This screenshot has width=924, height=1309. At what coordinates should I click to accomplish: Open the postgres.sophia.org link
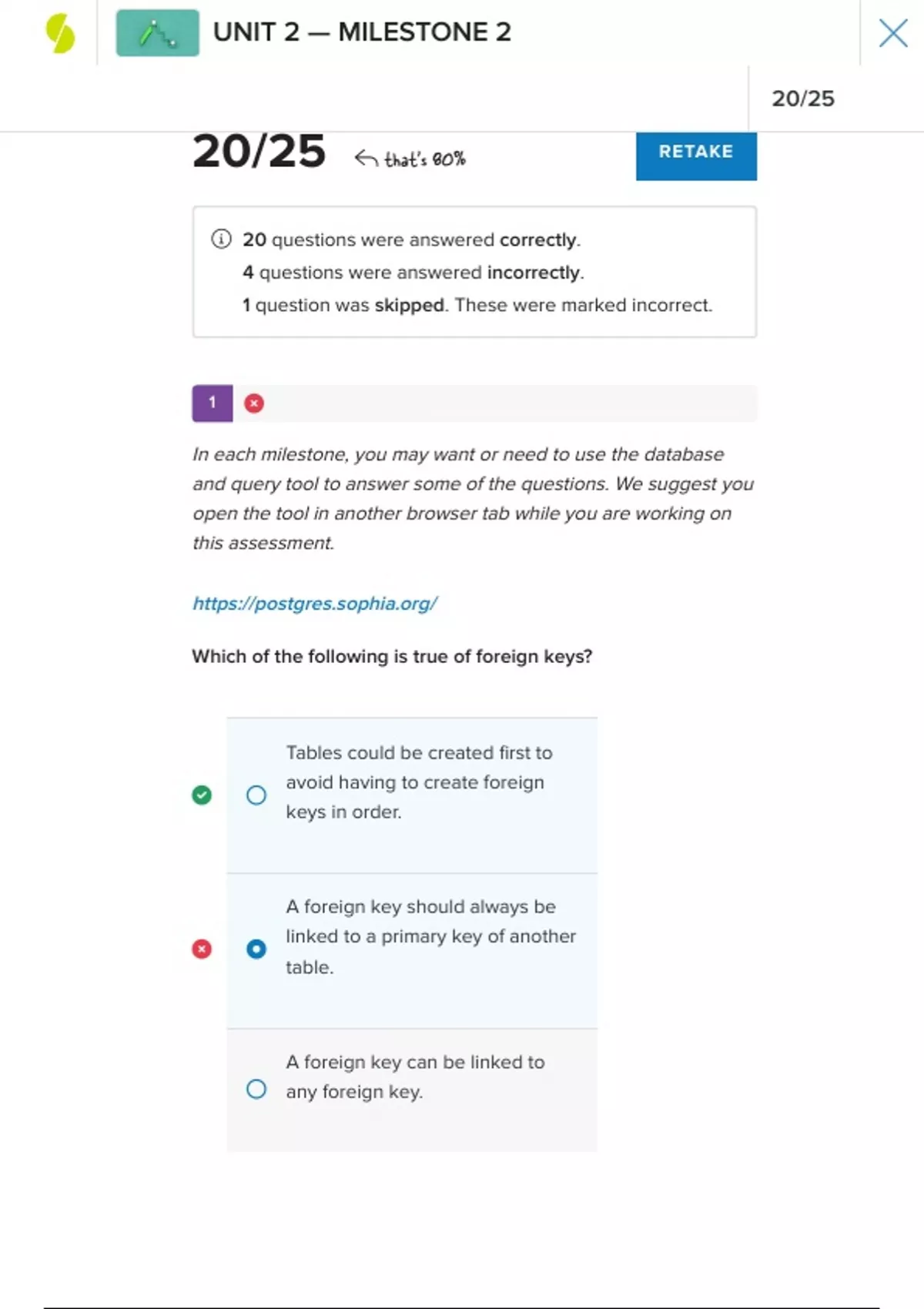(x=315, y=604)
